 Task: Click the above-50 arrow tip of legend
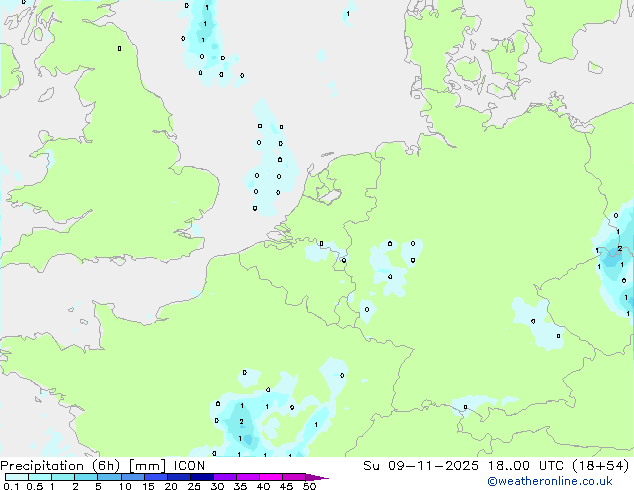317,477
